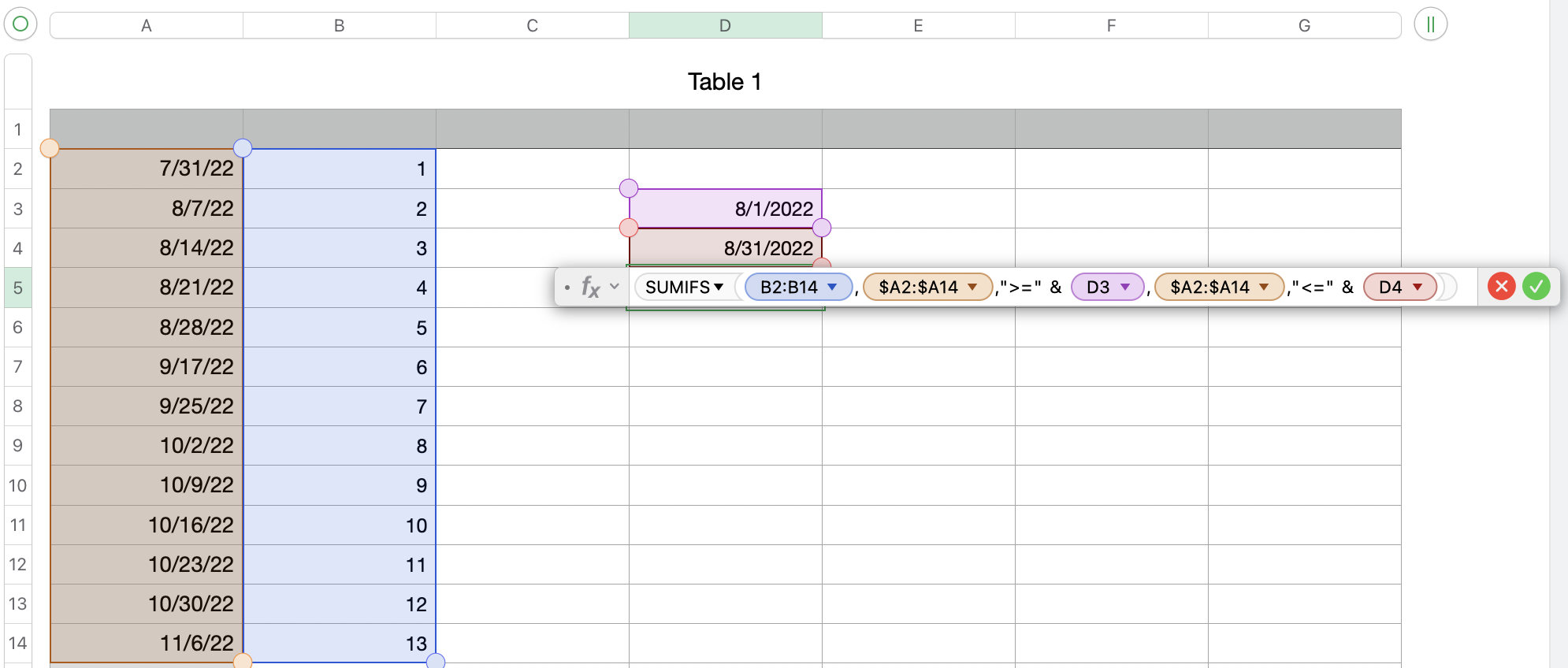Viewport: 1568px width, 668px height.
Task: Open the SUMIFS function dropdown
Action: tap(719, 287)
